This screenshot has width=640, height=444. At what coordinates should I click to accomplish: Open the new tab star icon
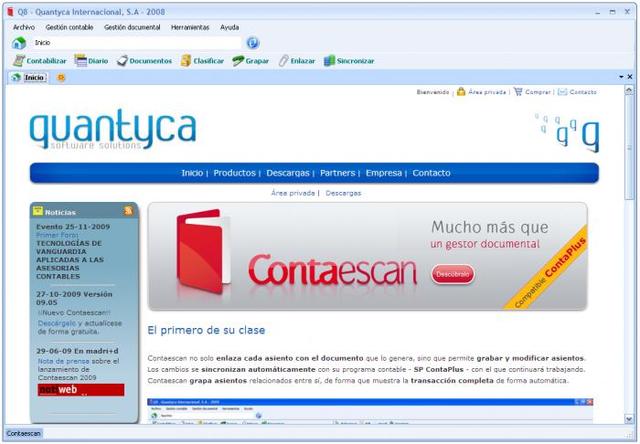click(x=61, y=78)
